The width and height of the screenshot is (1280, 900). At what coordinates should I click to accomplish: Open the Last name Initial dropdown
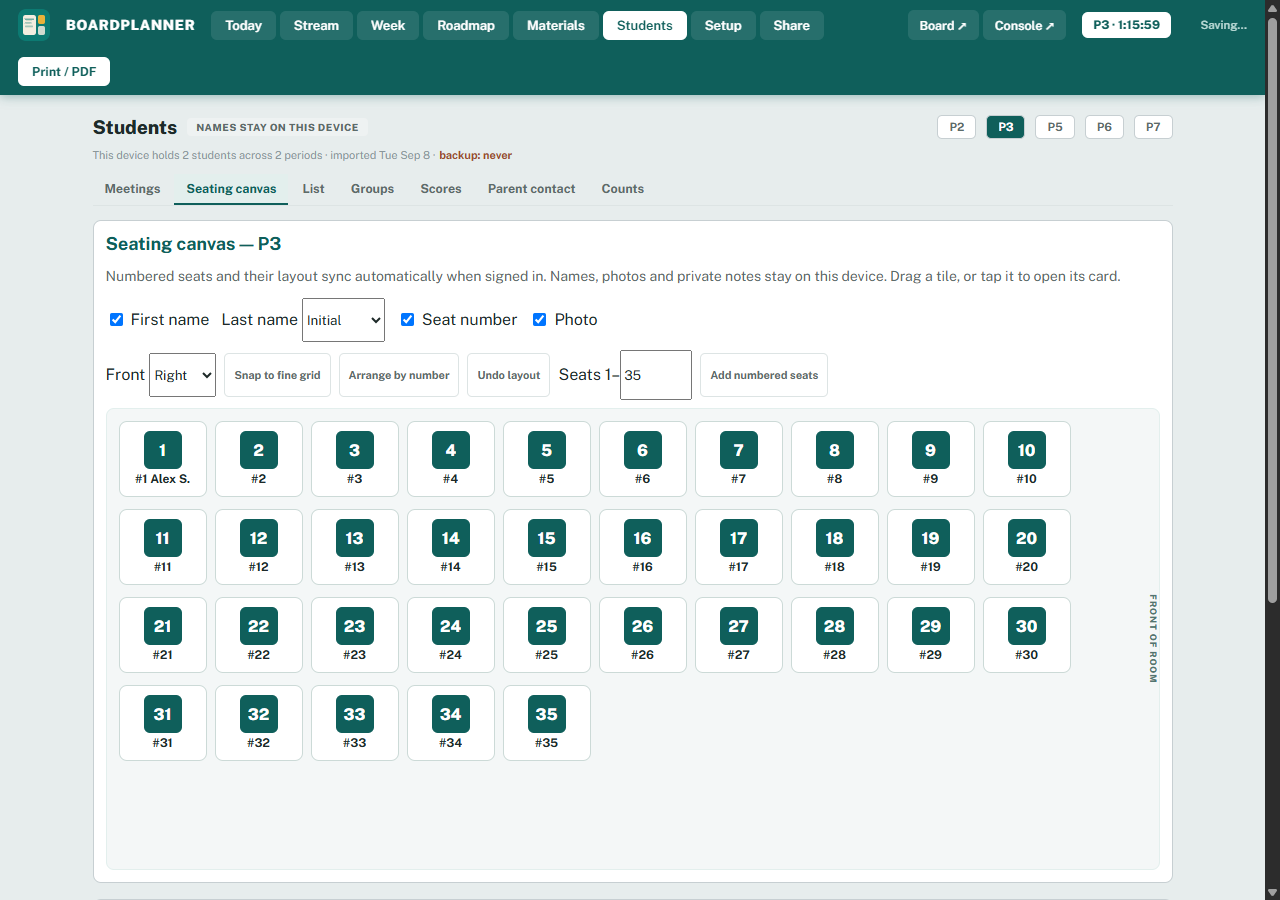tap(343, 320)
